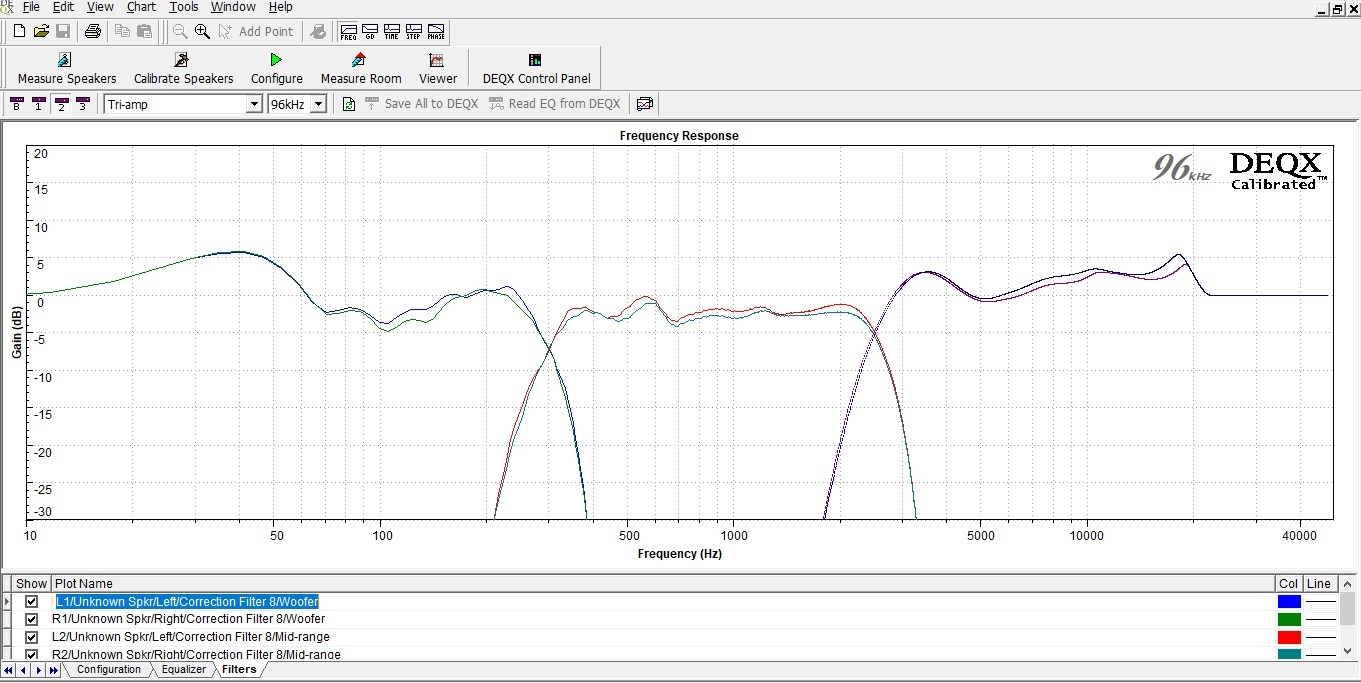This screenshot has height=683, width=1361.
Task: Click Calibrate Speakers
Action: tap(183, 69)
